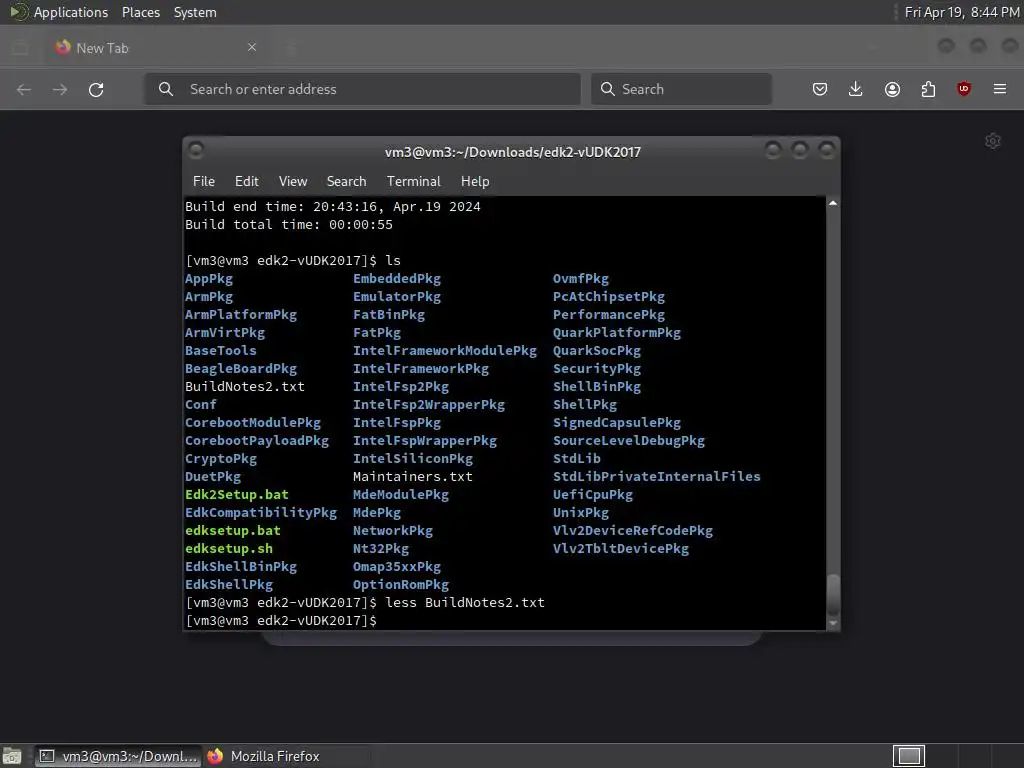Click the terminal scrollbar thumb
Screen dimensions: 1024x768
(833, 594)
